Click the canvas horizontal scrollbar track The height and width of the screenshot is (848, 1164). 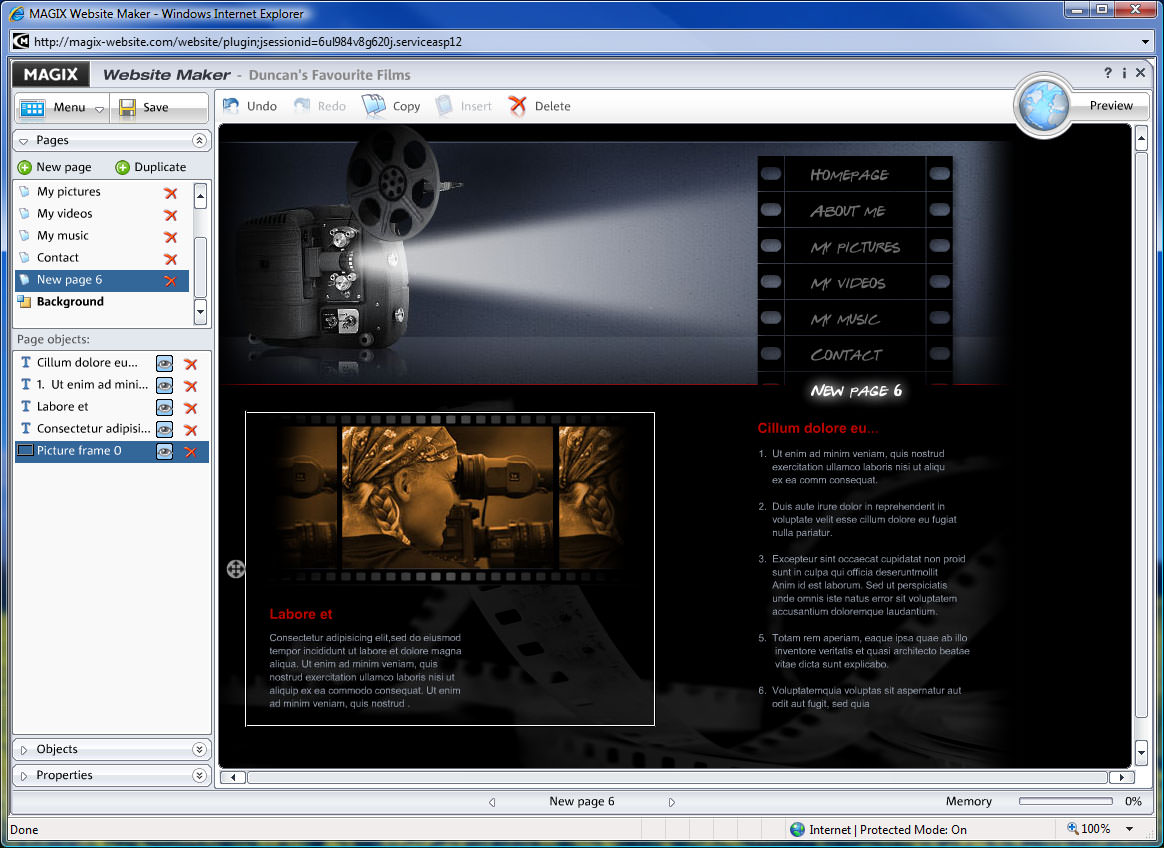coord(677,777)
